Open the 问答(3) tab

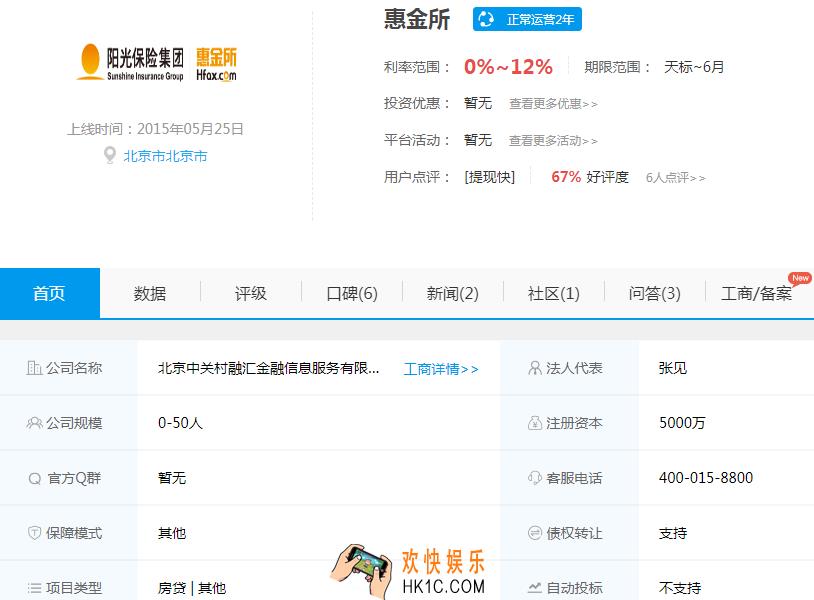tap(655, 293)
